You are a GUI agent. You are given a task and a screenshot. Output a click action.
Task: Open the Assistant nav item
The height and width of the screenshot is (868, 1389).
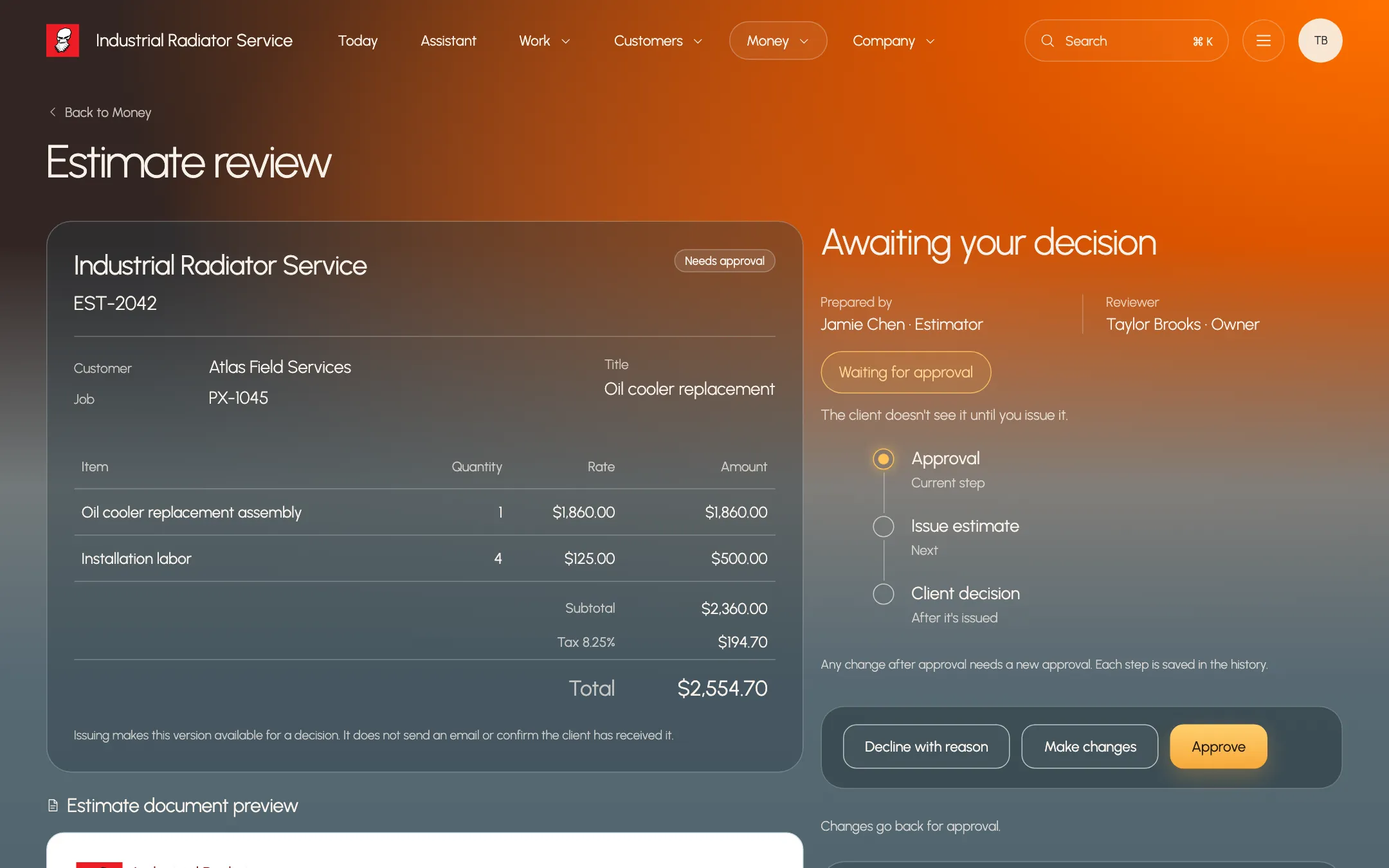(x=448, y=41)
